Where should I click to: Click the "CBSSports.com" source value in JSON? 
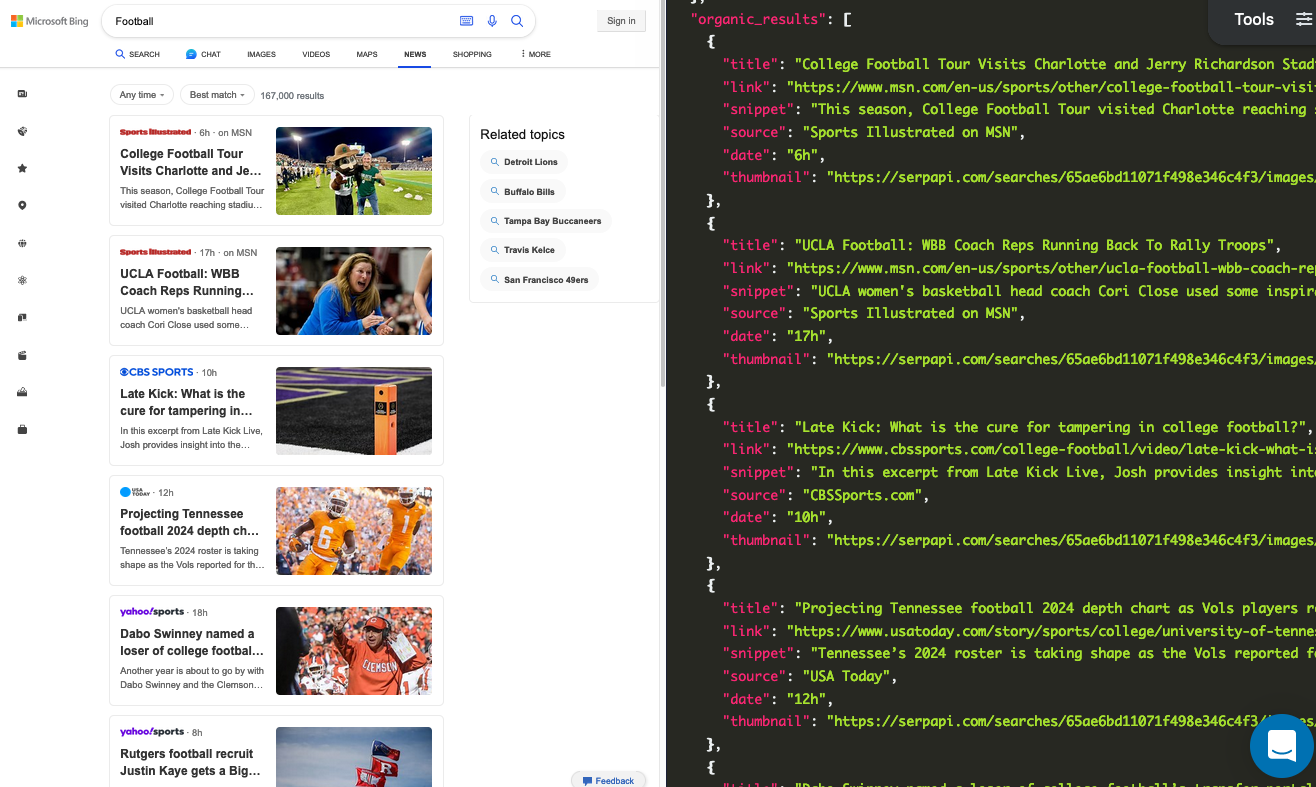click(863, 495)
